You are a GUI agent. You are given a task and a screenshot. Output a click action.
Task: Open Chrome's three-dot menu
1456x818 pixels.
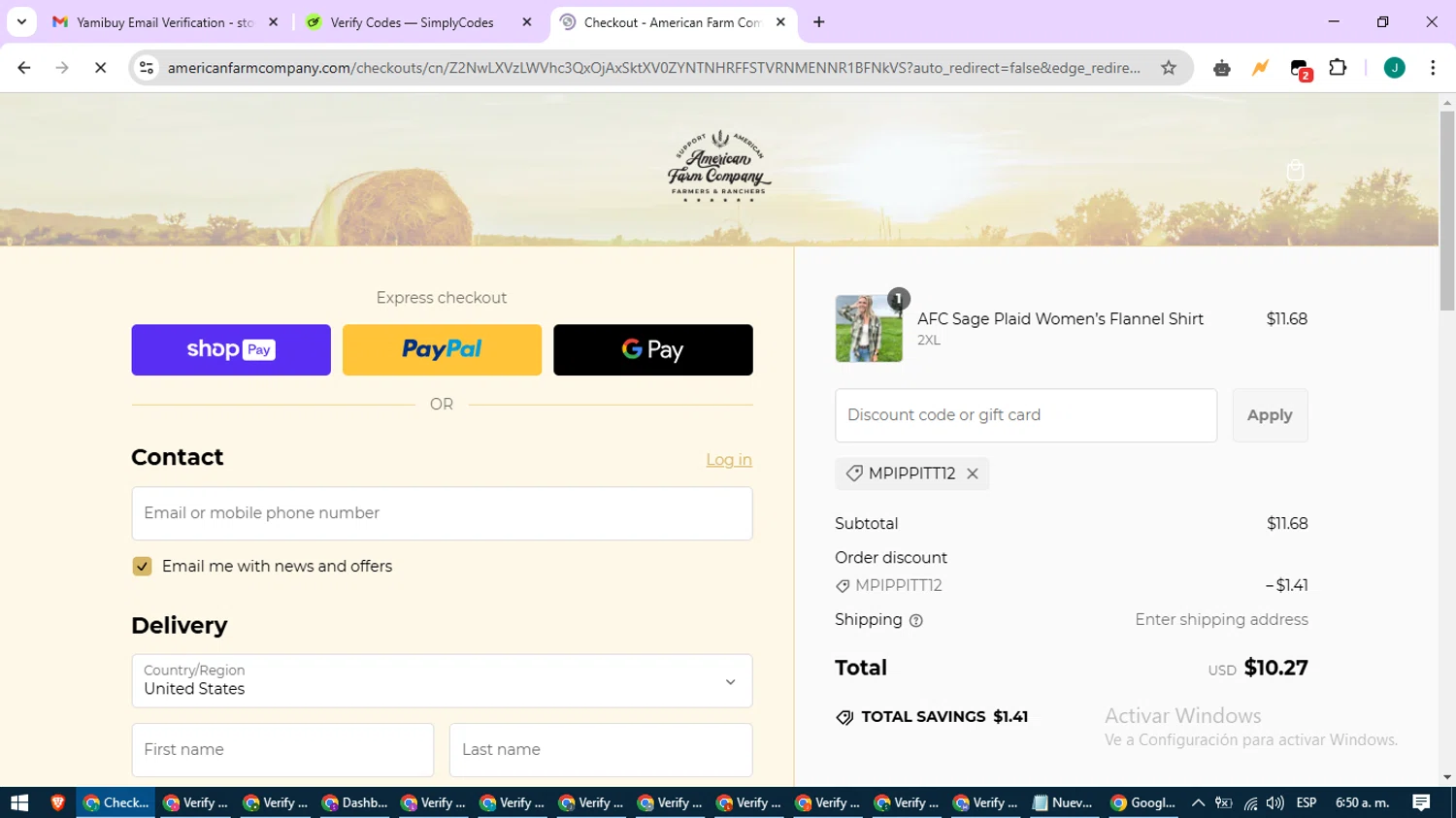pyautogui.click(x=1433, y=68)
